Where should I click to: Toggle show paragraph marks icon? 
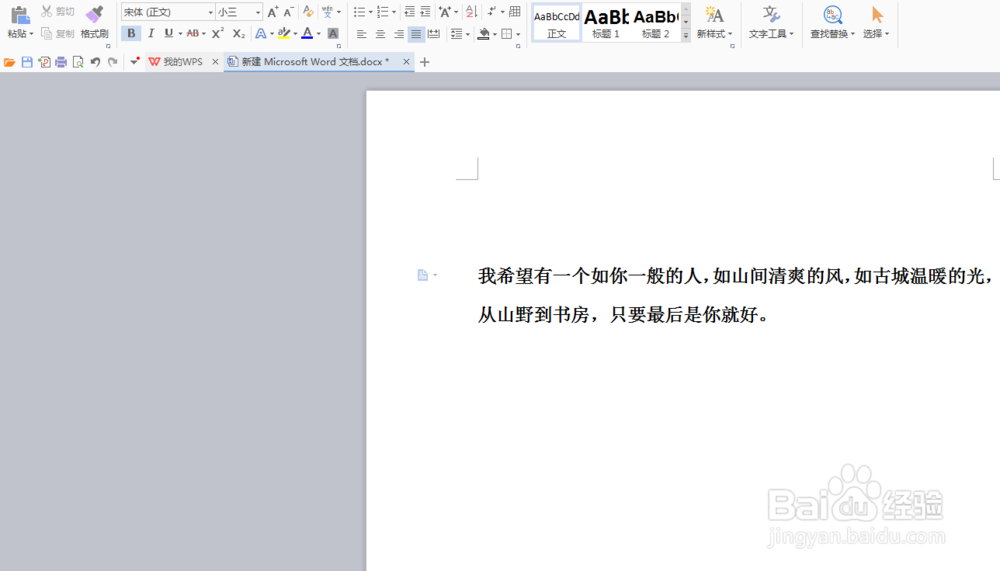pyautogui.click(x=492, y=11)
